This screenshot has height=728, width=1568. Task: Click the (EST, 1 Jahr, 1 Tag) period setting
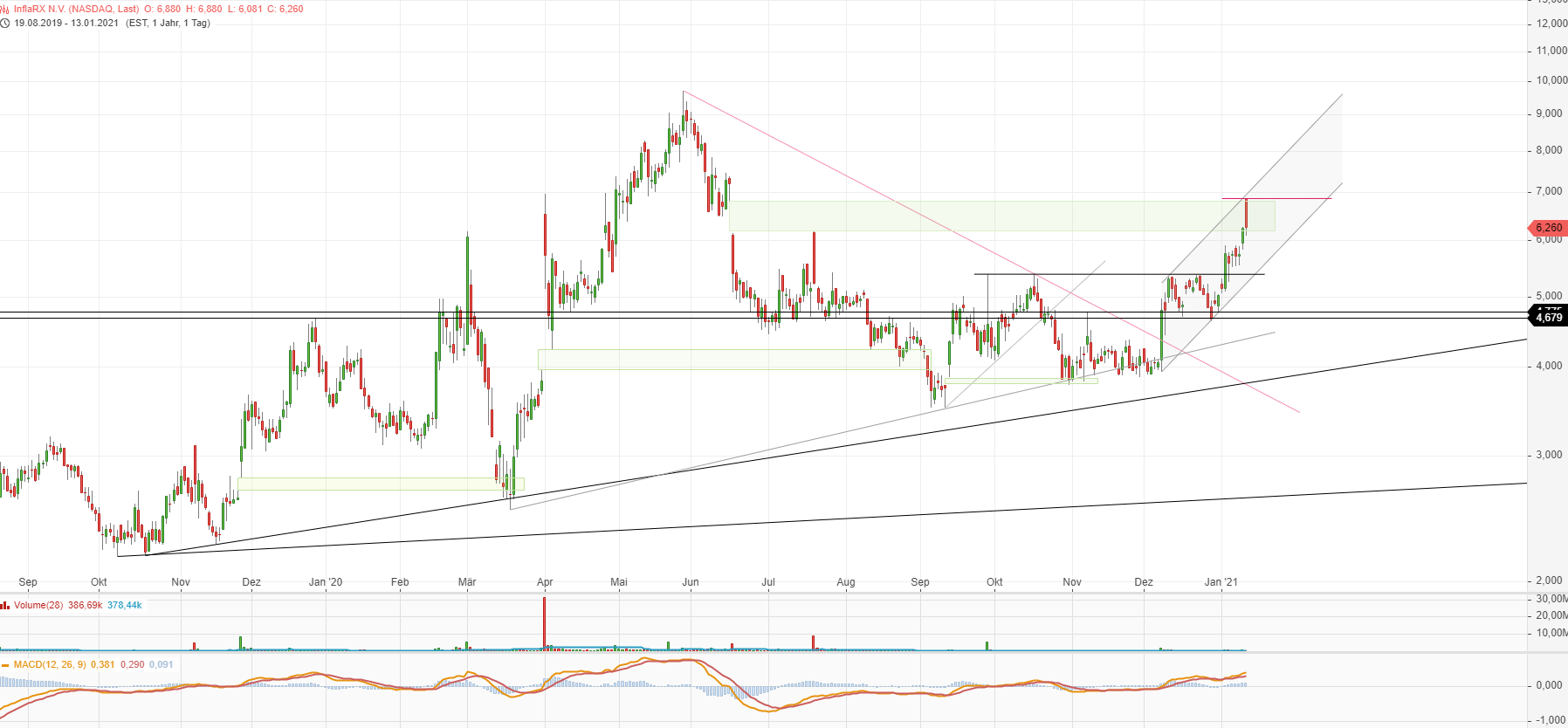coord(168,24)
